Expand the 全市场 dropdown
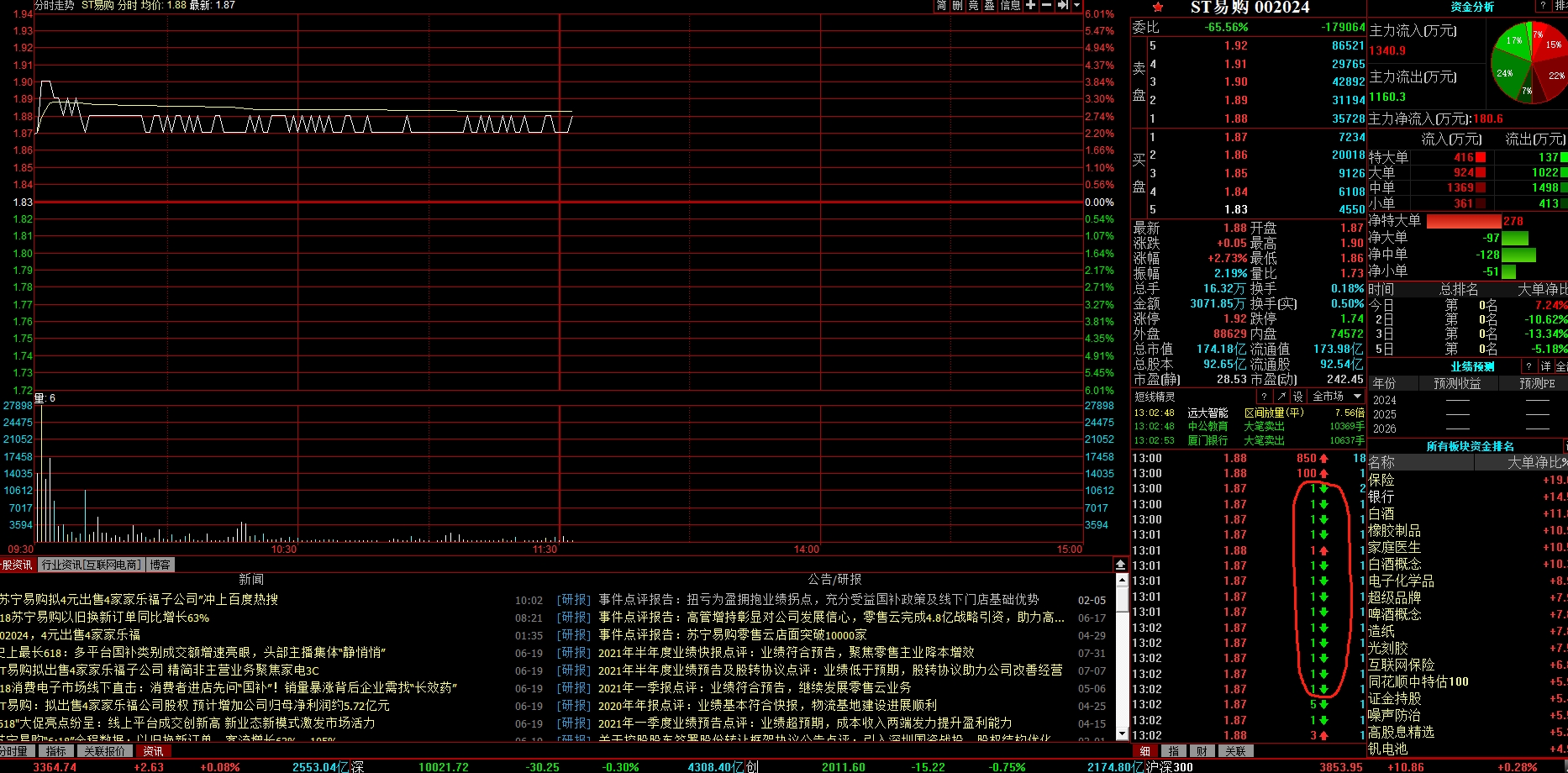Screen dimensions: 1568x773 click(x=1336, y=397)
